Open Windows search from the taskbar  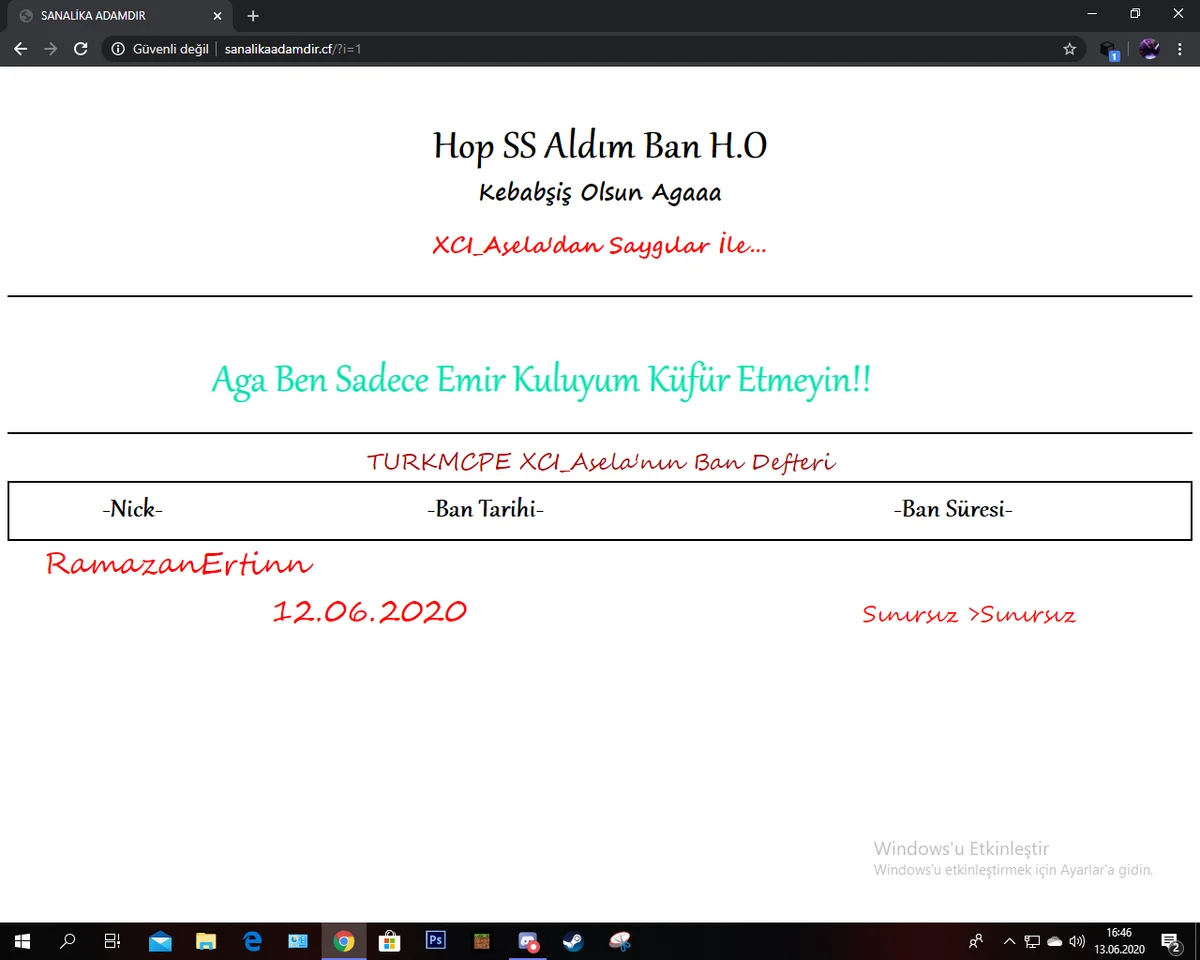click(68, 941)
